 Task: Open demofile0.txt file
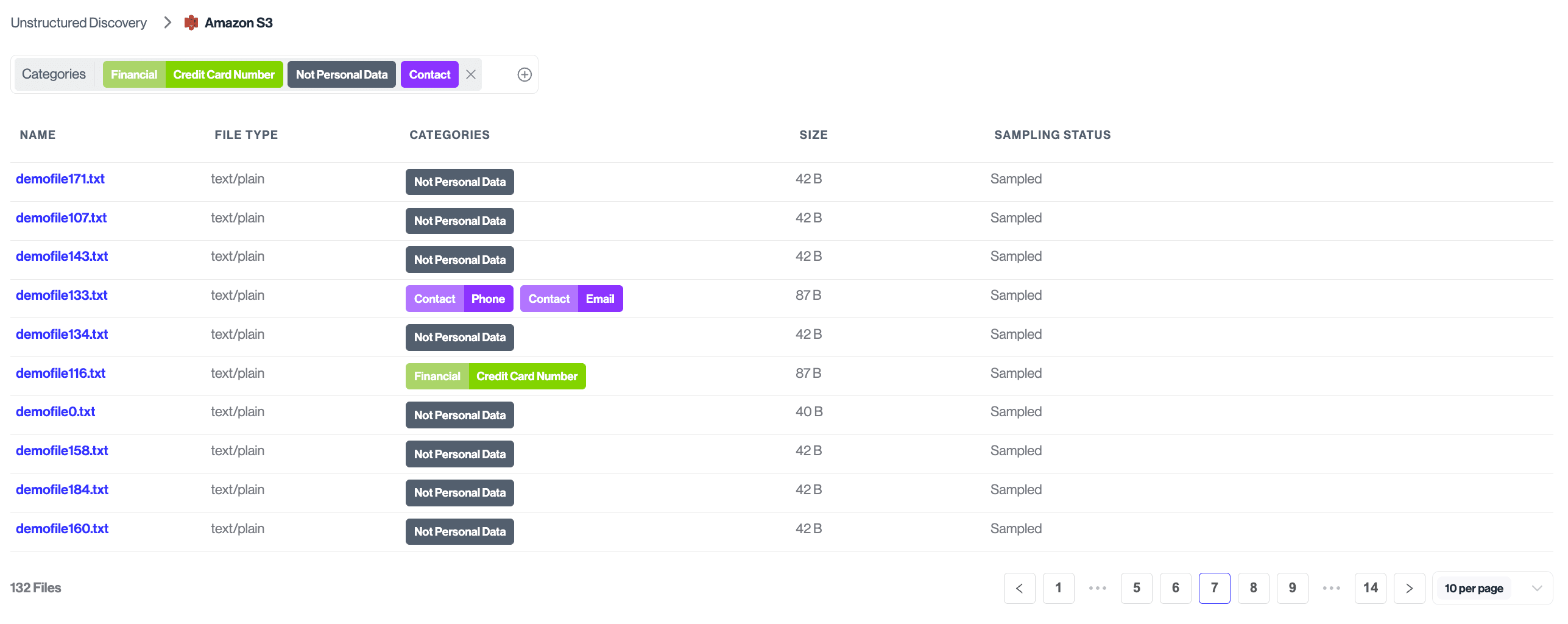(55, 412)
